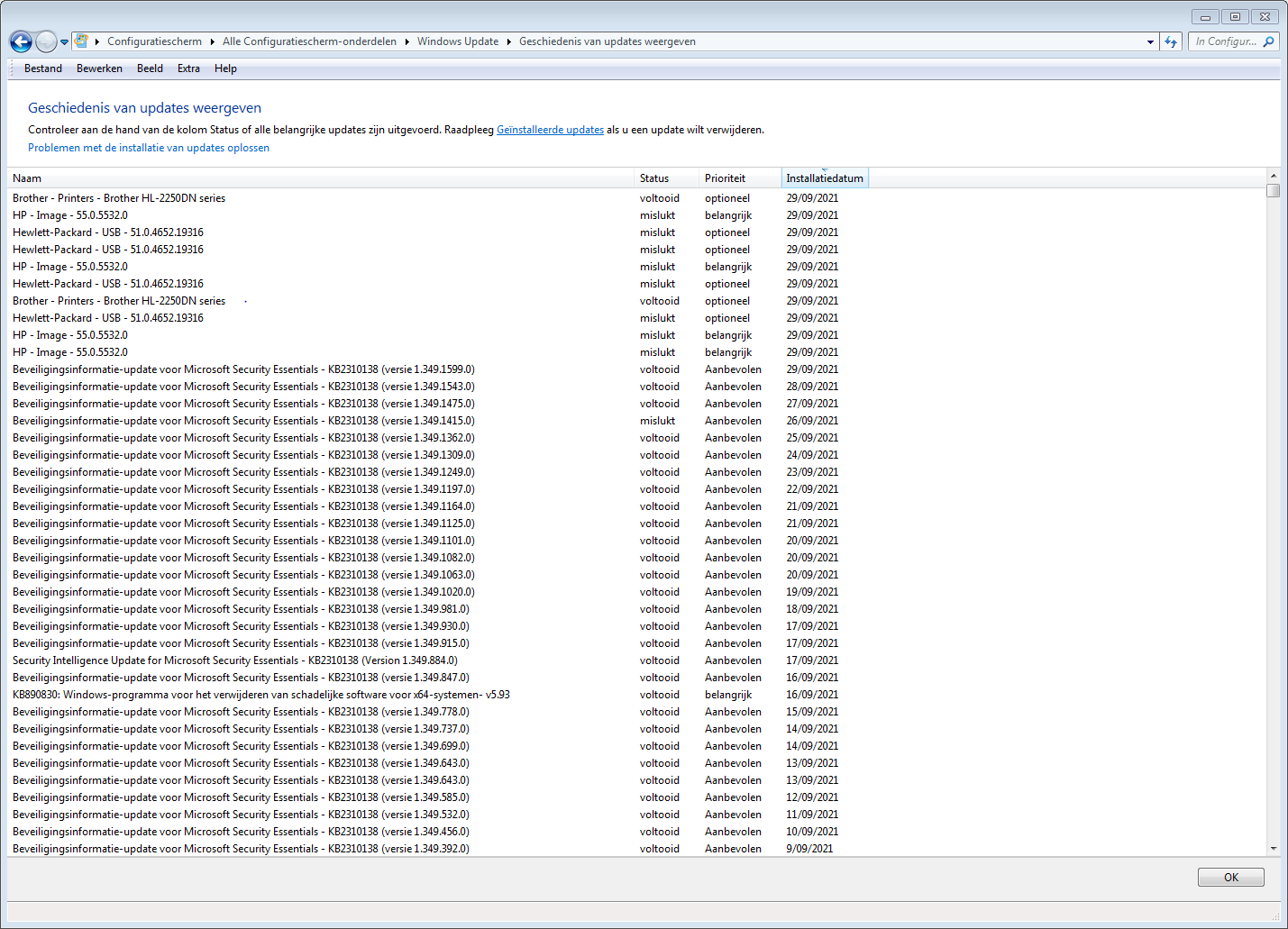This screenshot has width=1288, height=929.
Task: Expand arrow after Windows Update breadcrumb
Action: pos(509,41)
